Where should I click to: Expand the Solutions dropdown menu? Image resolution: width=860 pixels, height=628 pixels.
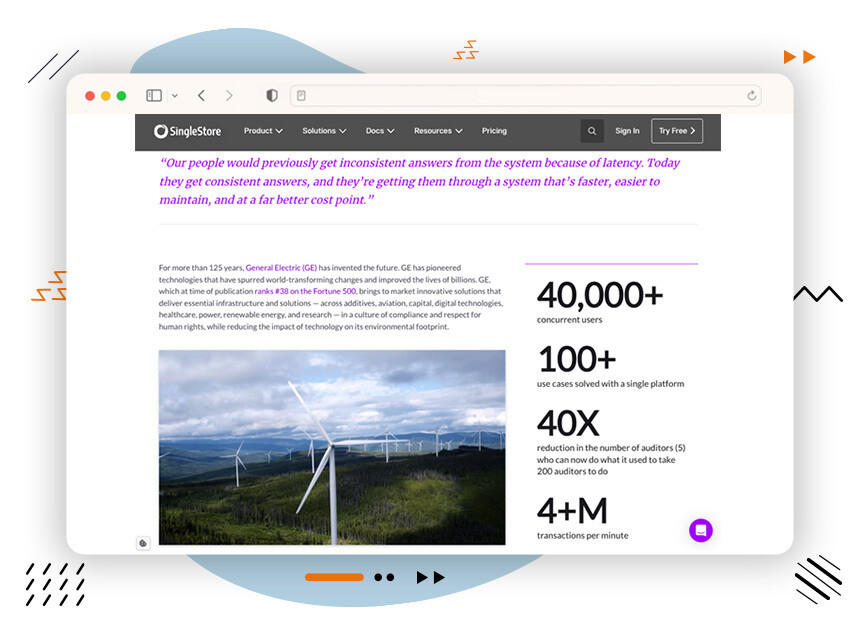(x=323, y=130)
